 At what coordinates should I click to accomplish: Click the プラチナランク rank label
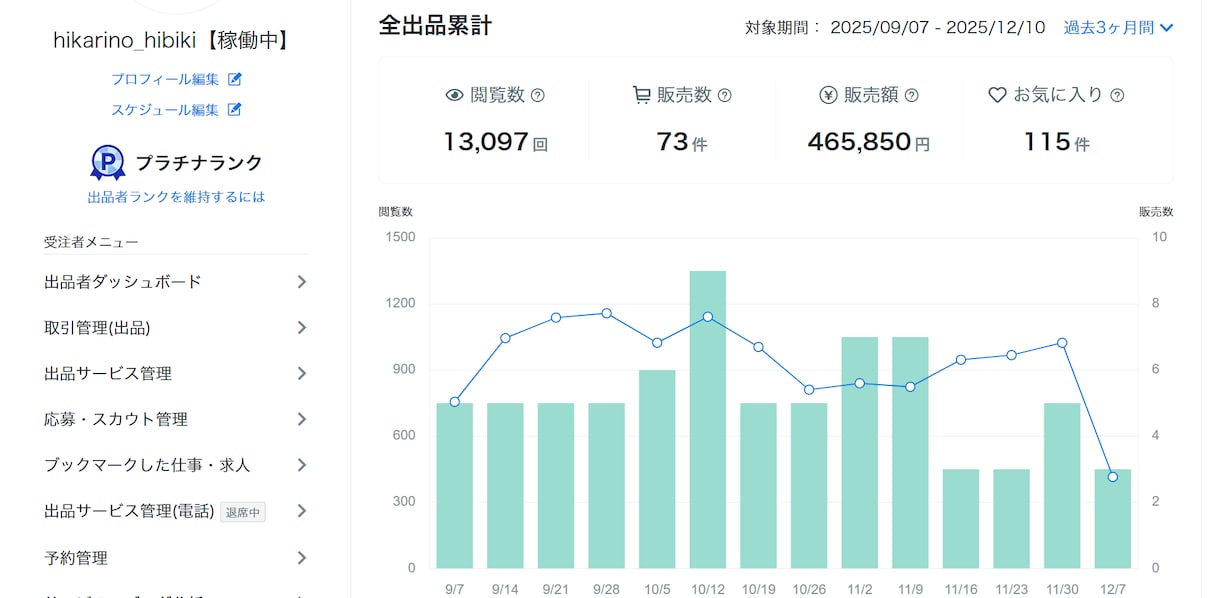(x=199, y=163)
